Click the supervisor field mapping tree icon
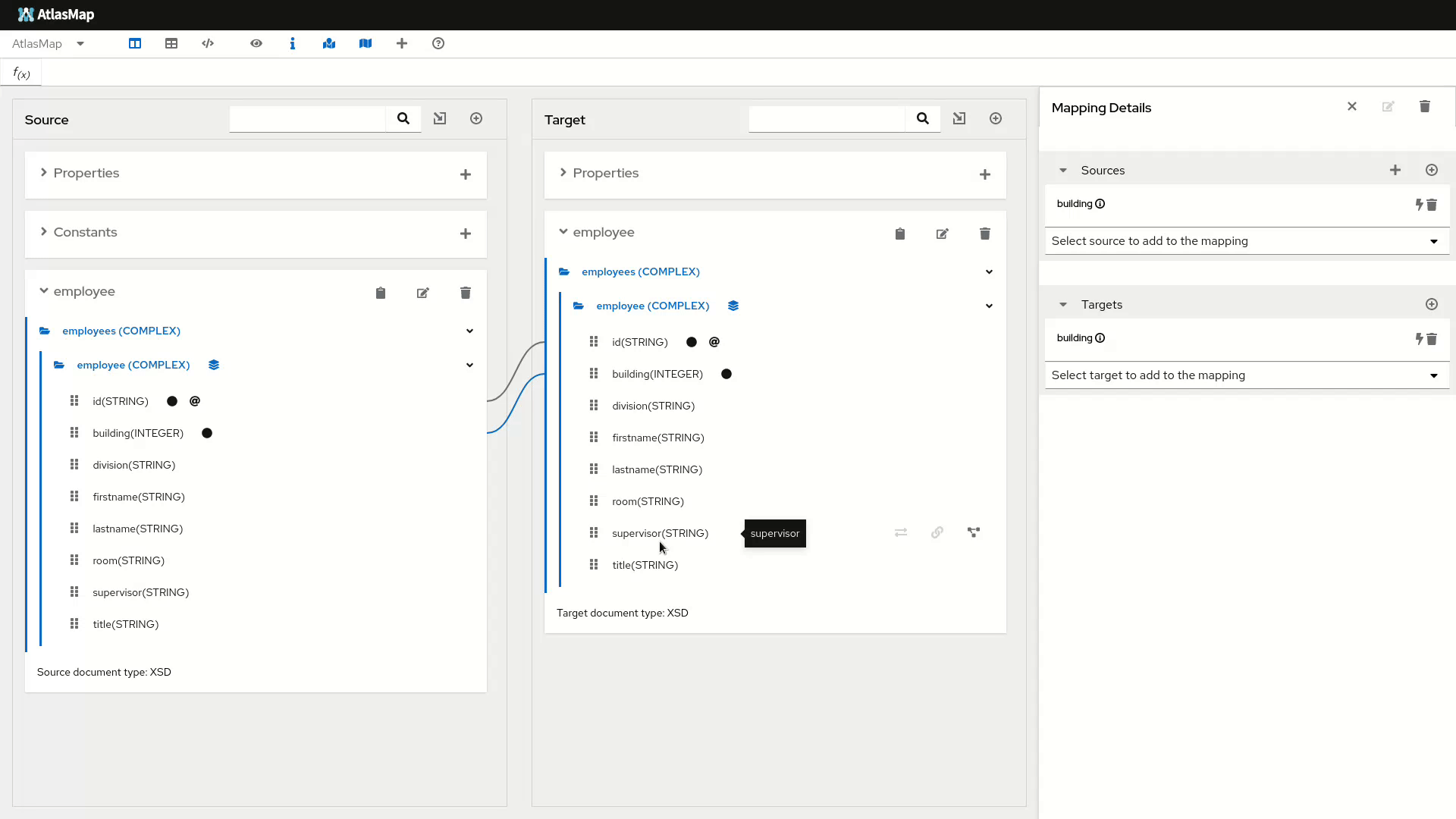The height and width of the screenshot is (819, 1456). [x=974, y=532]
